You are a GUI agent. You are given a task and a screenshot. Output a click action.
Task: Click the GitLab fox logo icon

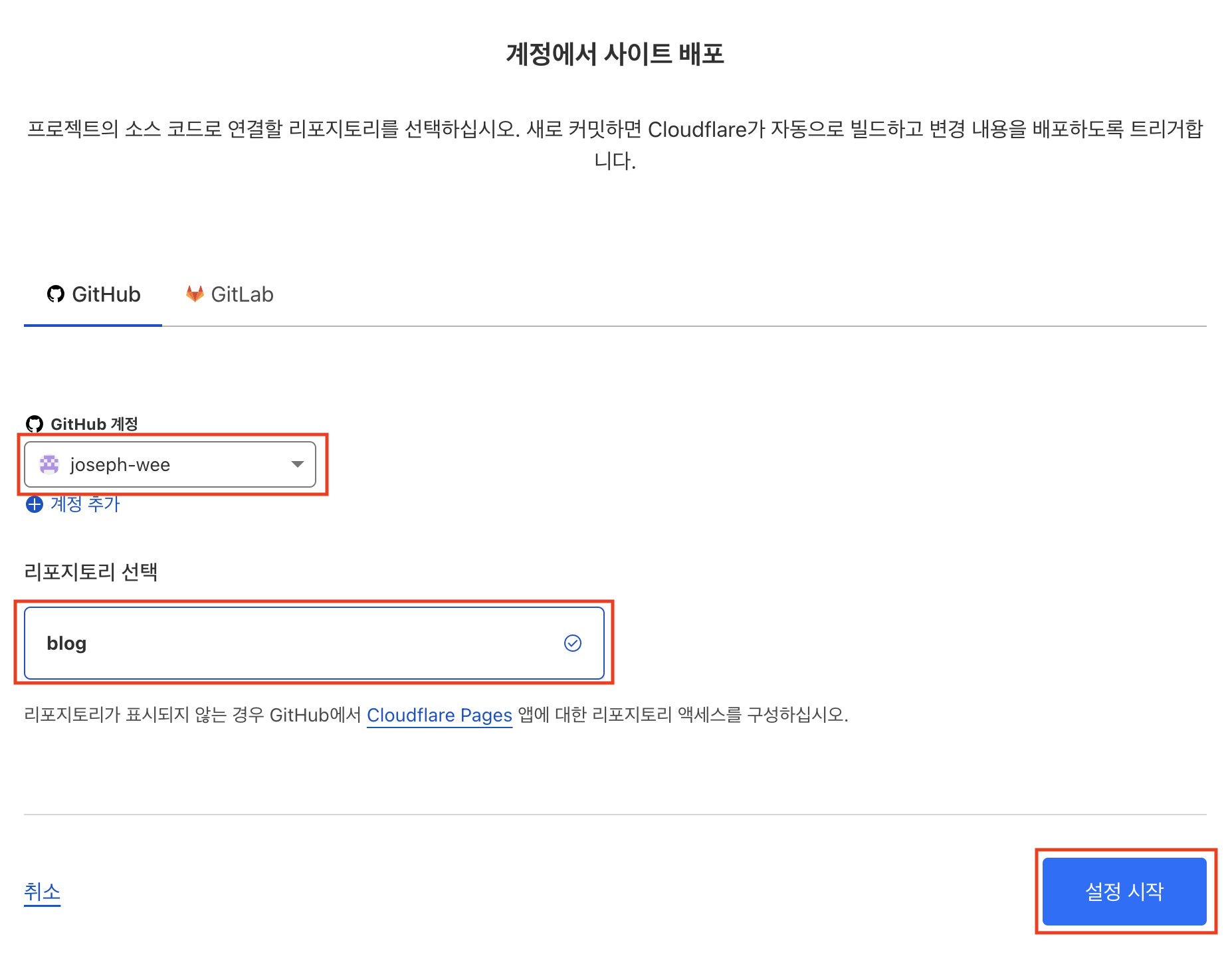pyautogui.click(x=195, y=294)
